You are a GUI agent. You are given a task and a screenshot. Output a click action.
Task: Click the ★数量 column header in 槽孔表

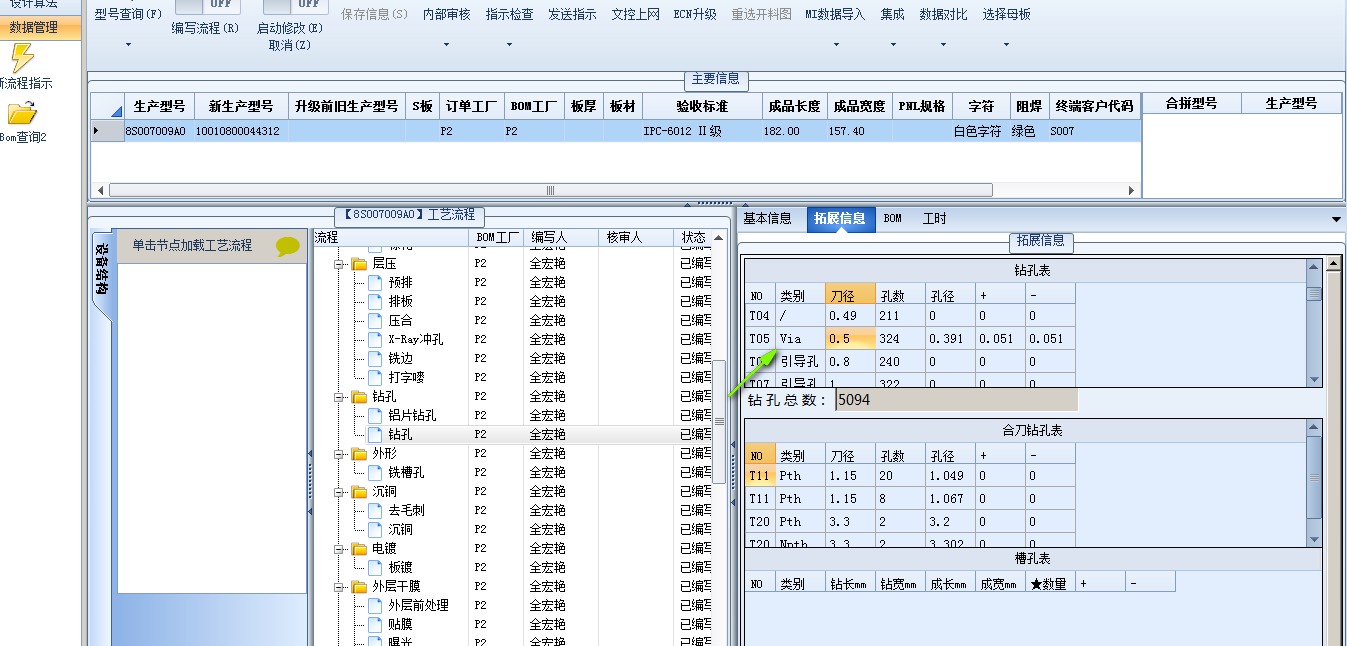pos(1050,583)
